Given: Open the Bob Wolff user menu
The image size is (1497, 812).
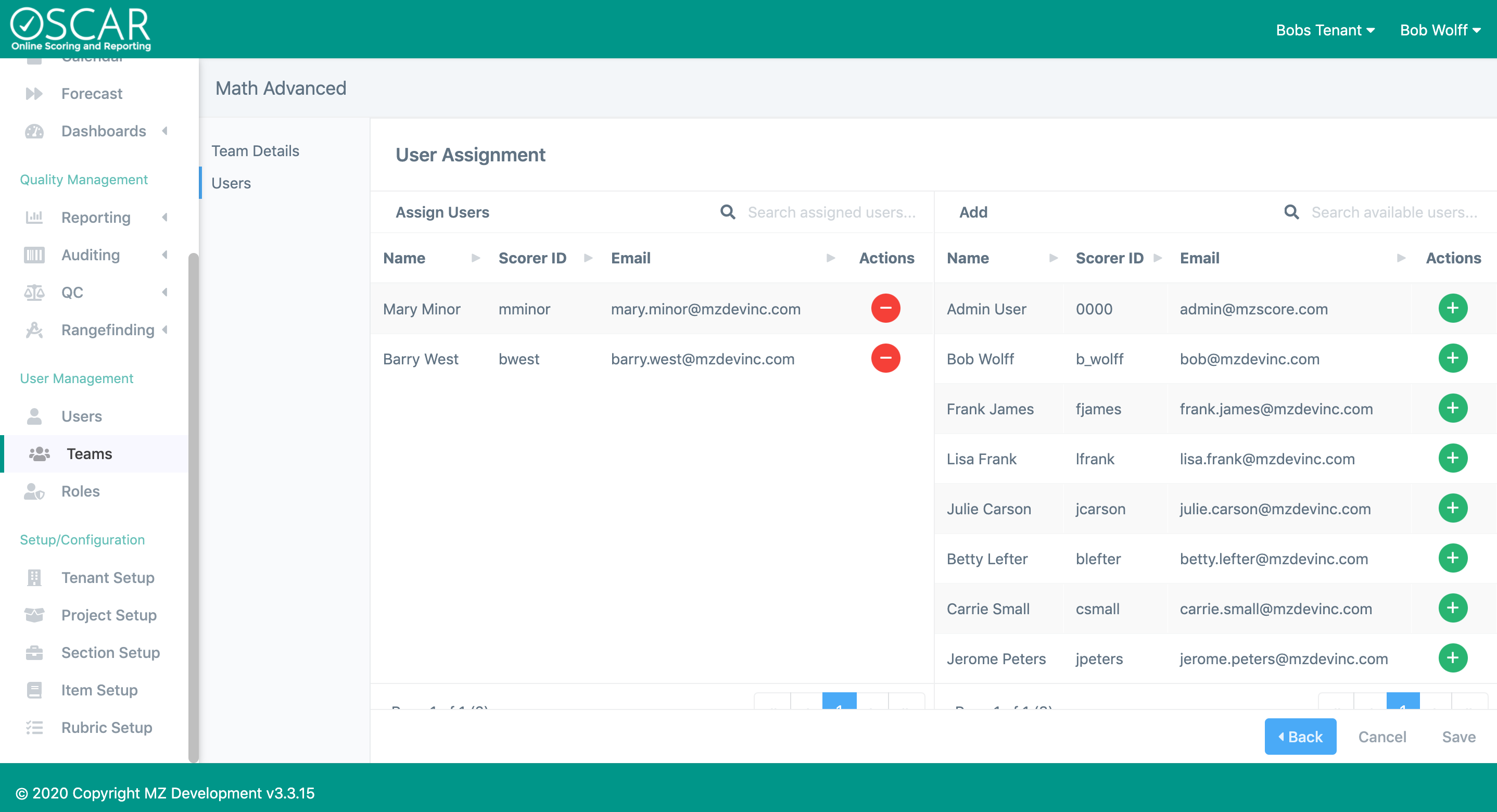Looking at the screenshot, I should tap(1439, 30).
